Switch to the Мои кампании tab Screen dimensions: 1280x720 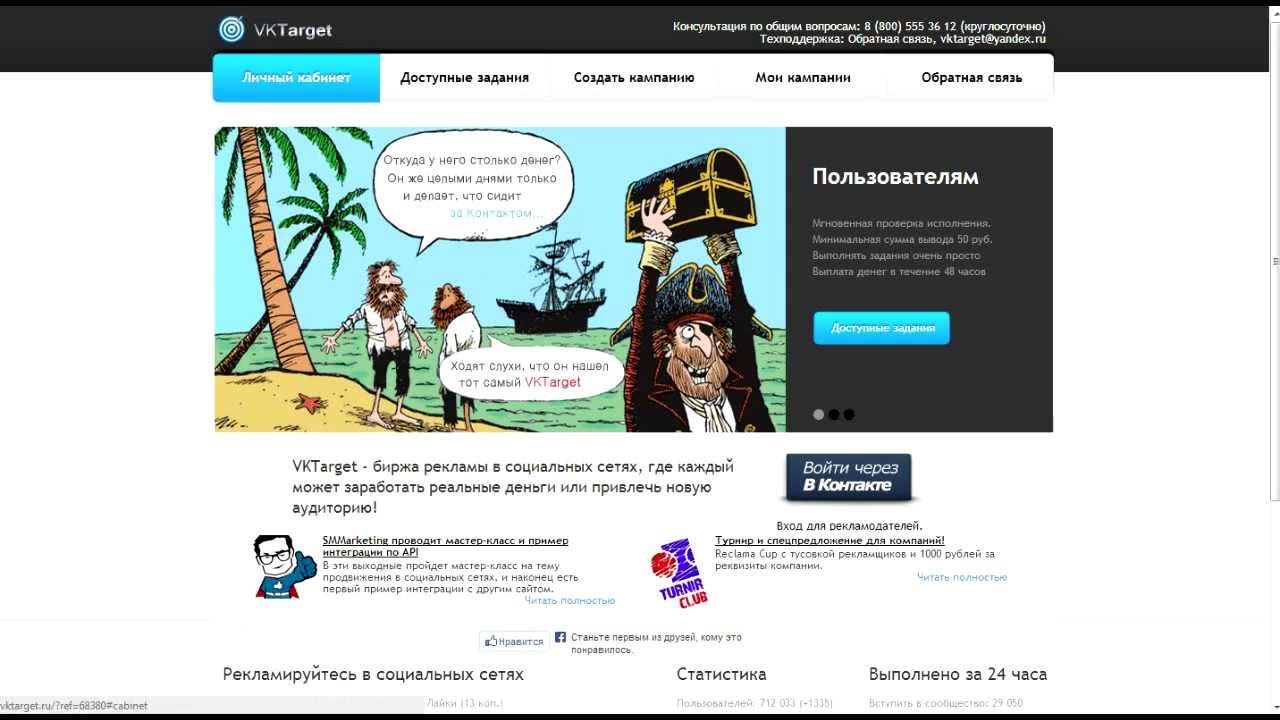click(x=803, y=78)
